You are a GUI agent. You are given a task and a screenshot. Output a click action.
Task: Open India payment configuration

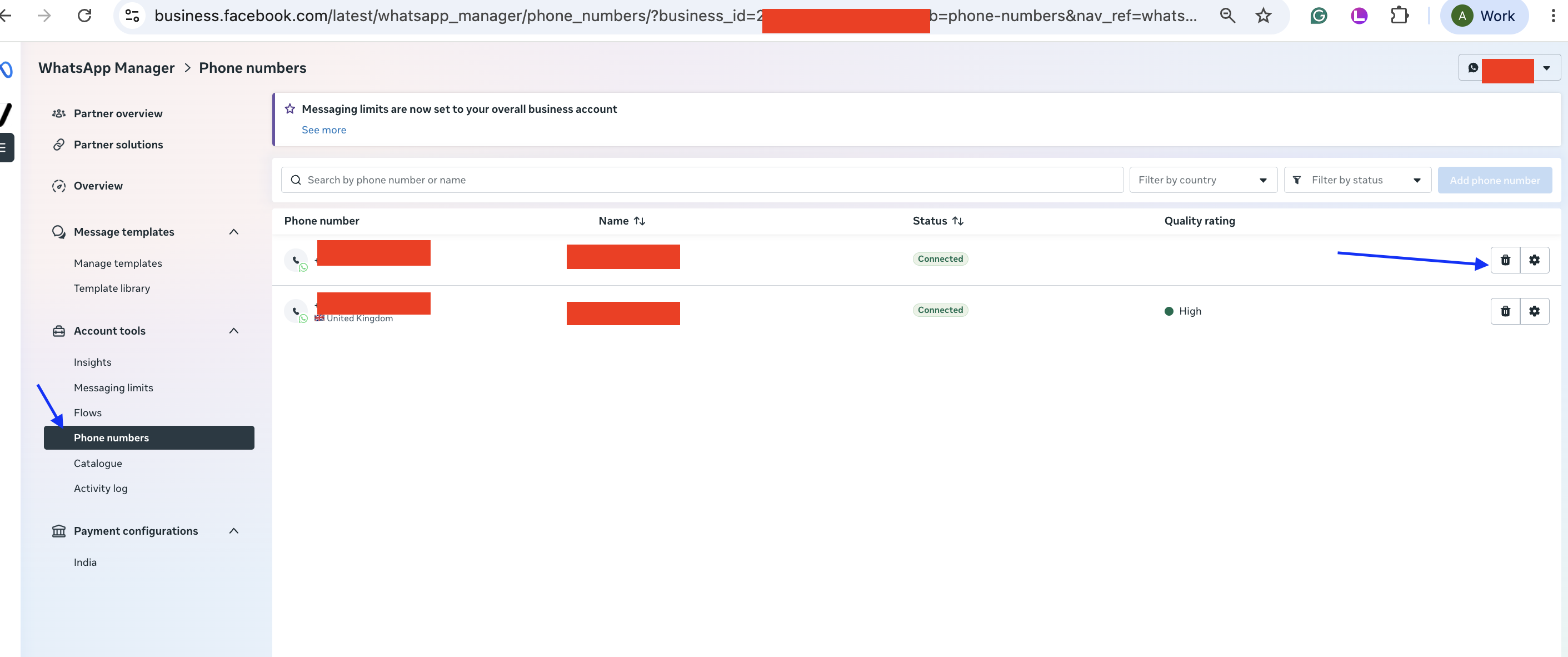tap(85, 562)
